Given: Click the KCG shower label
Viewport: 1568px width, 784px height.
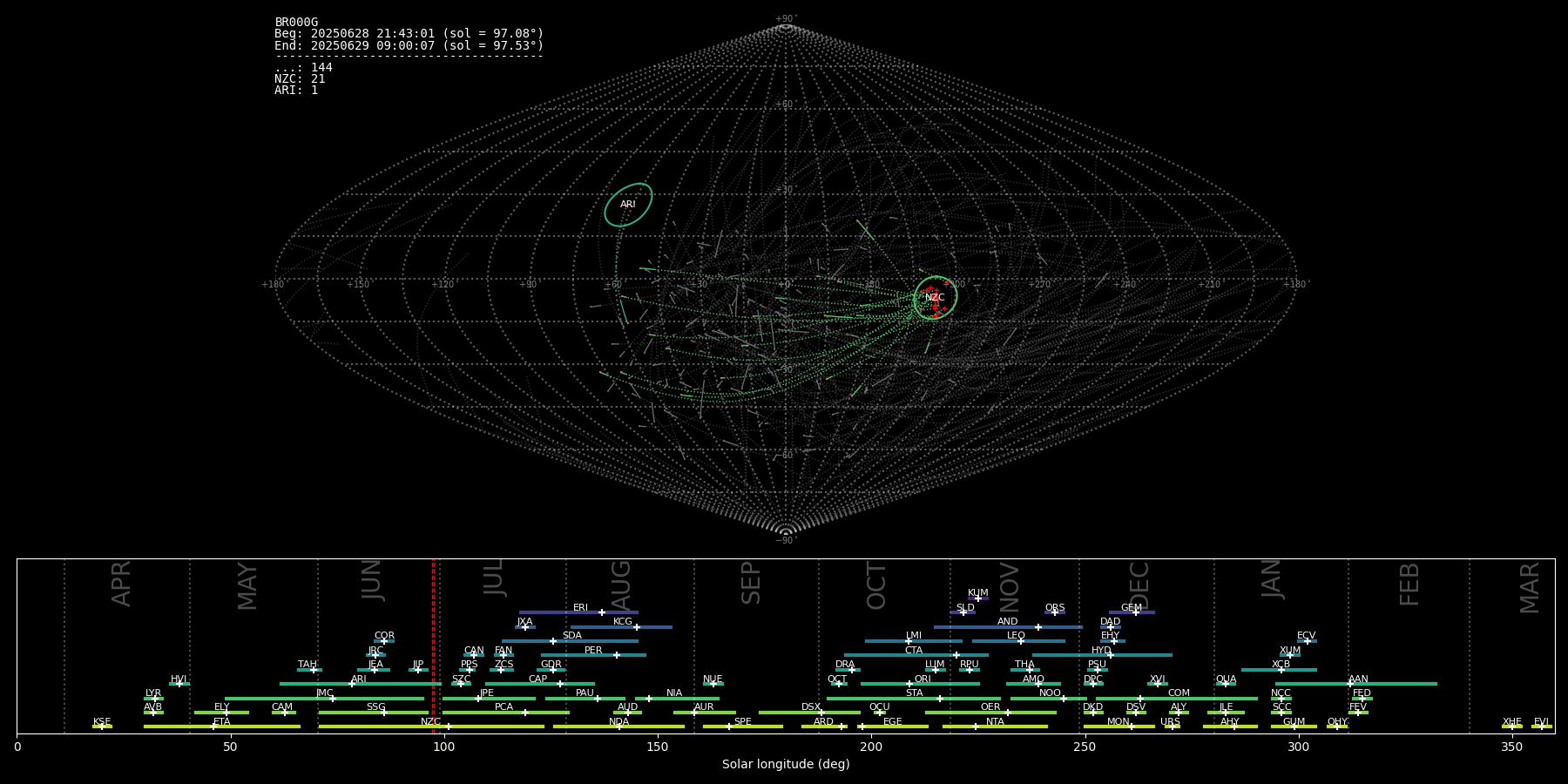Looking at the screenshot, I should tap(623, 622).
